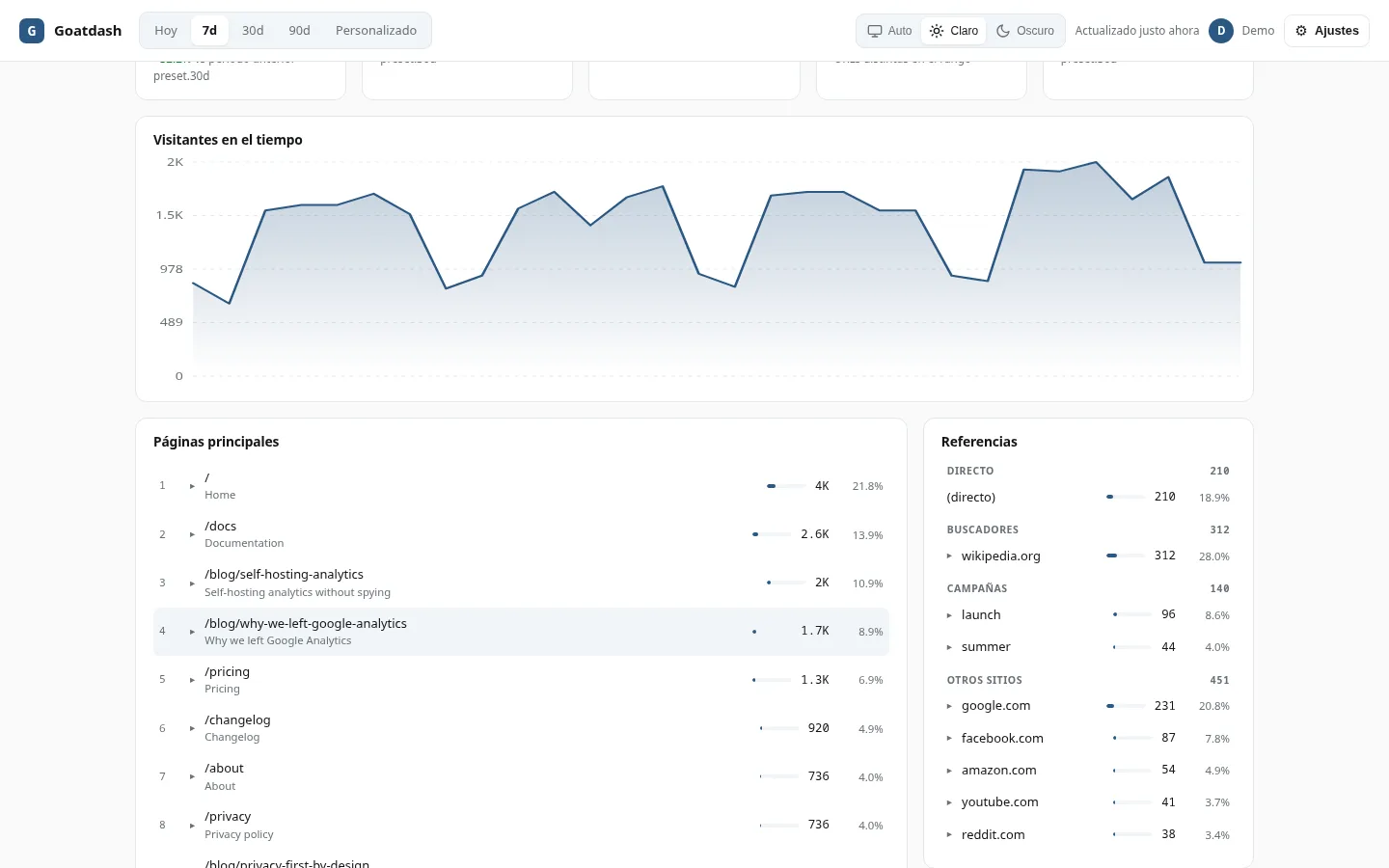Click the 21.8% value for Home
This screenshot has height=868, width=1389.
867,486
